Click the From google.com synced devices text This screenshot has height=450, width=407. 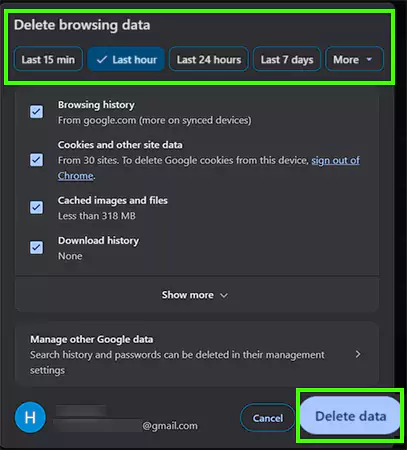[155, 120]
